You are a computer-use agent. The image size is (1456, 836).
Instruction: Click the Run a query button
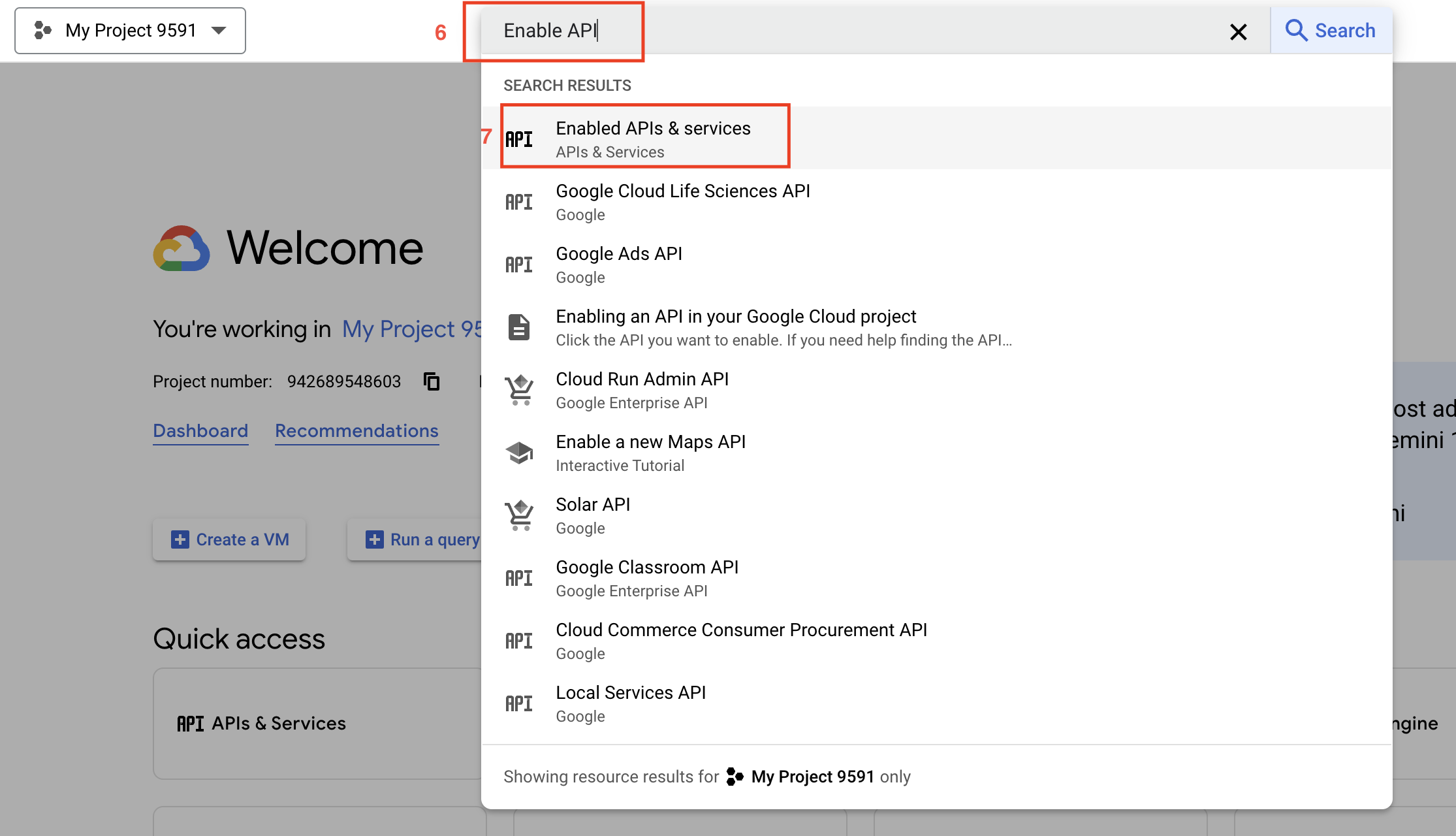click(x=415, y=539)
